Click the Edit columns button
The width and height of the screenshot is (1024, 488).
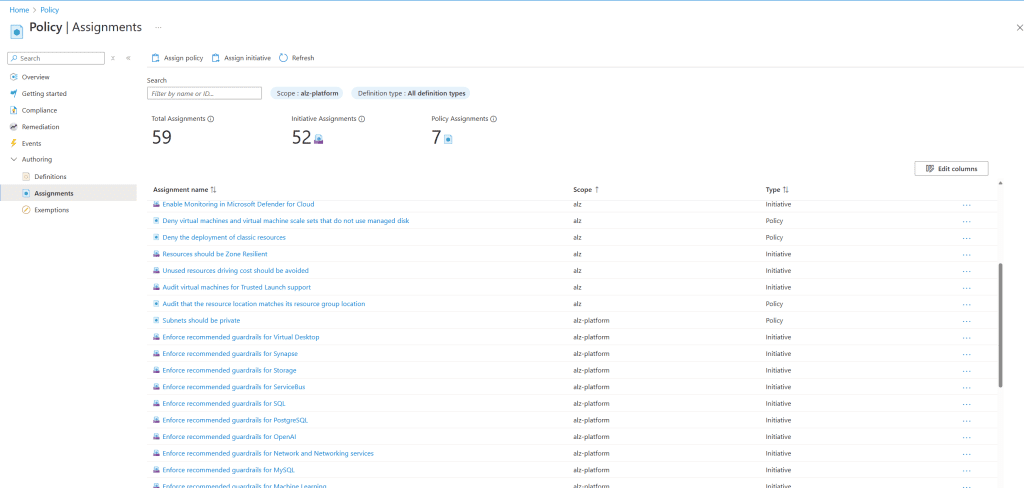coord(951,169)
